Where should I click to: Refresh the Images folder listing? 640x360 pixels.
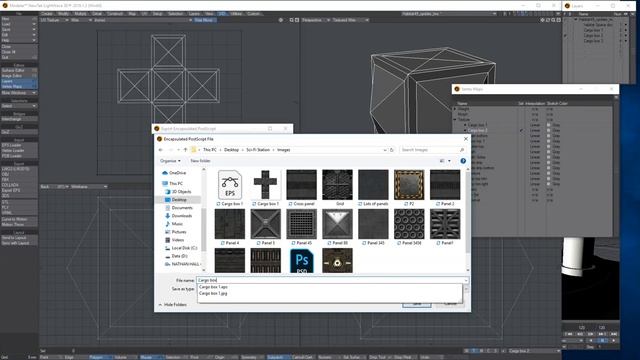pyautogui.click(x=391, y=150)
